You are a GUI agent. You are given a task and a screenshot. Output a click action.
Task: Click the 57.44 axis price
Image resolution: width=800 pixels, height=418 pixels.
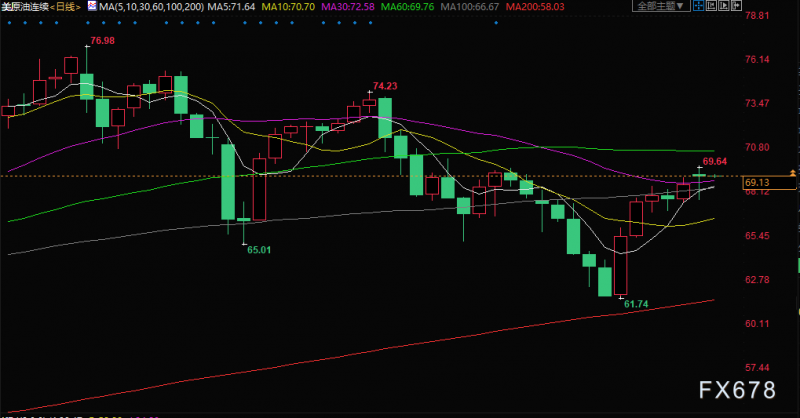(x=757, y=368)
